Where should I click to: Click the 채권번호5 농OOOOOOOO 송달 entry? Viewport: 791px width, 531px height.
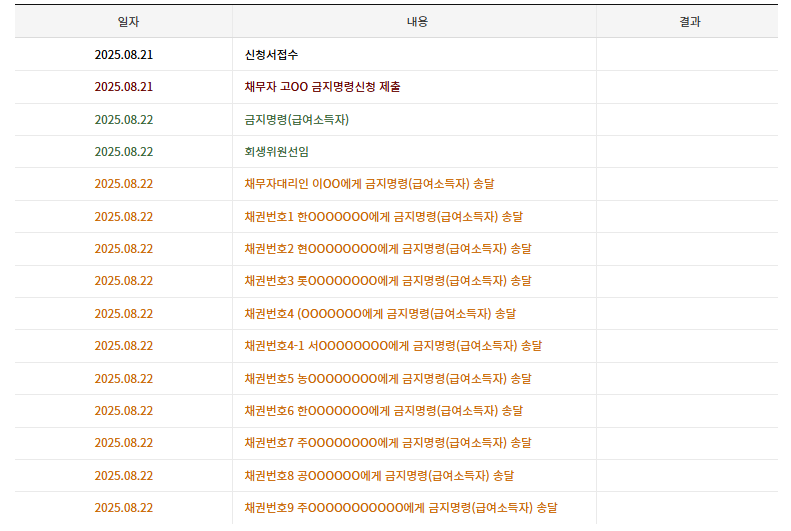388,379
